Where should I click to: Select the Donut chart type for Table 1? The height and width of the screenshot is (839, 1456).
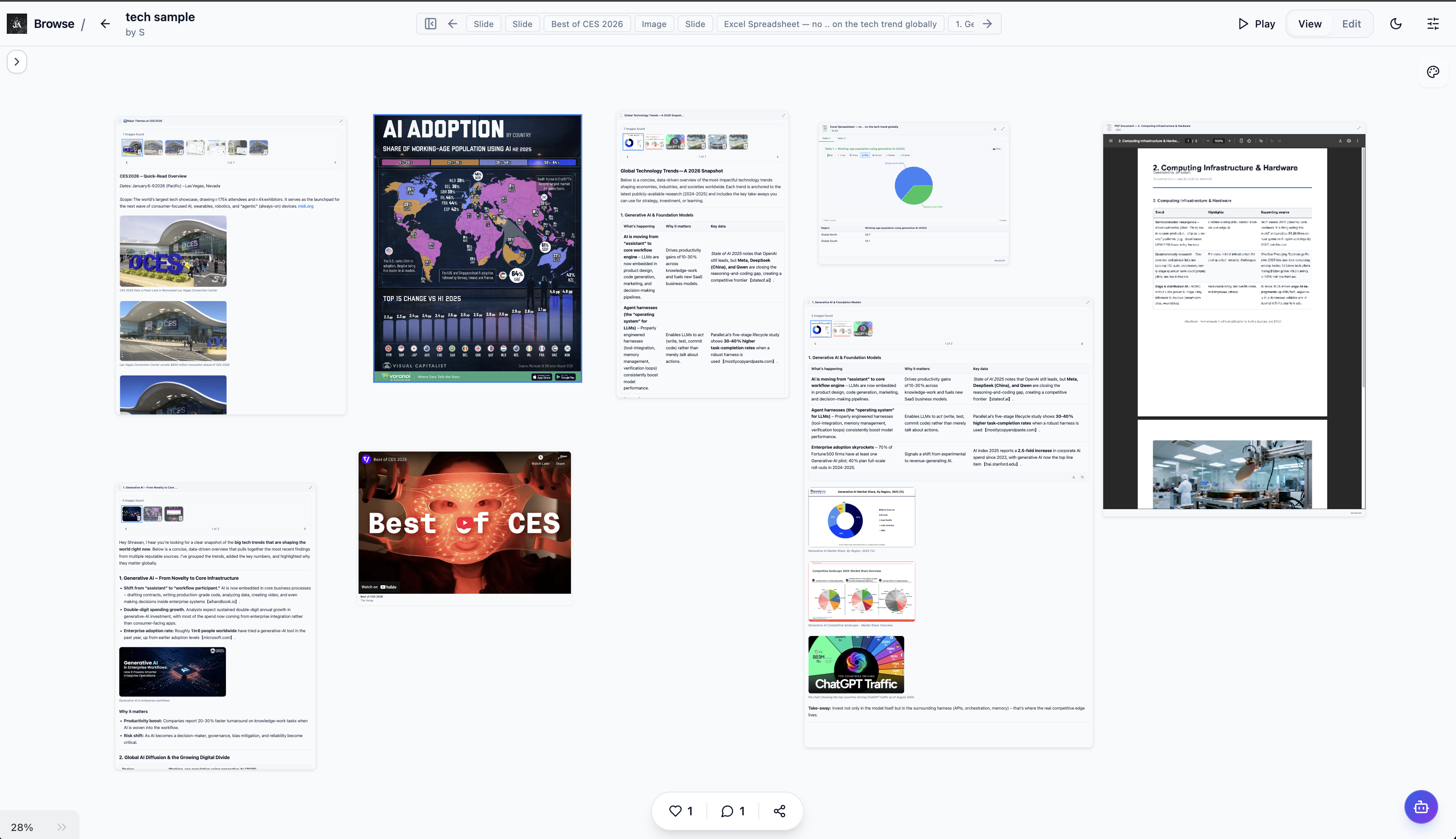(878, 155)
